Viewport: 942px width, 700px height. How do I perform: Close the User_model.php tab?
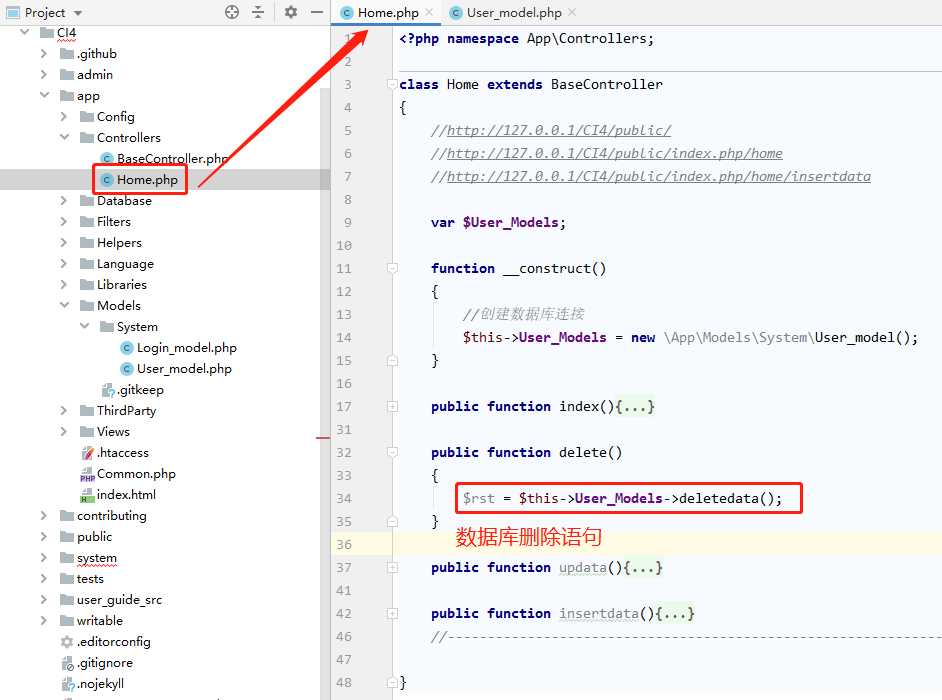pyautogui.click(x=572, y=12)
